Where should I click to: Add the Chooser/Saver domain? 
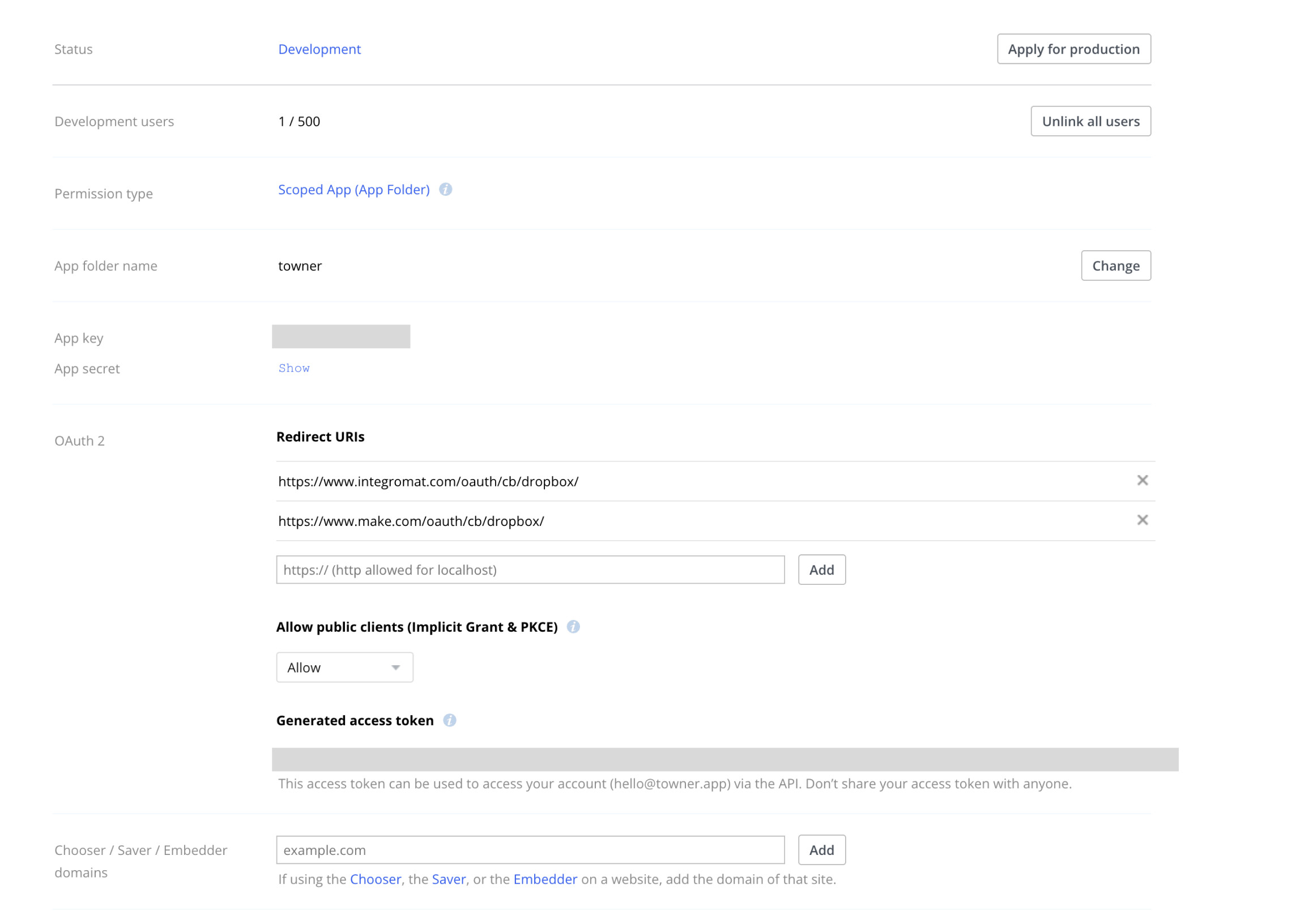coord(821,850)
